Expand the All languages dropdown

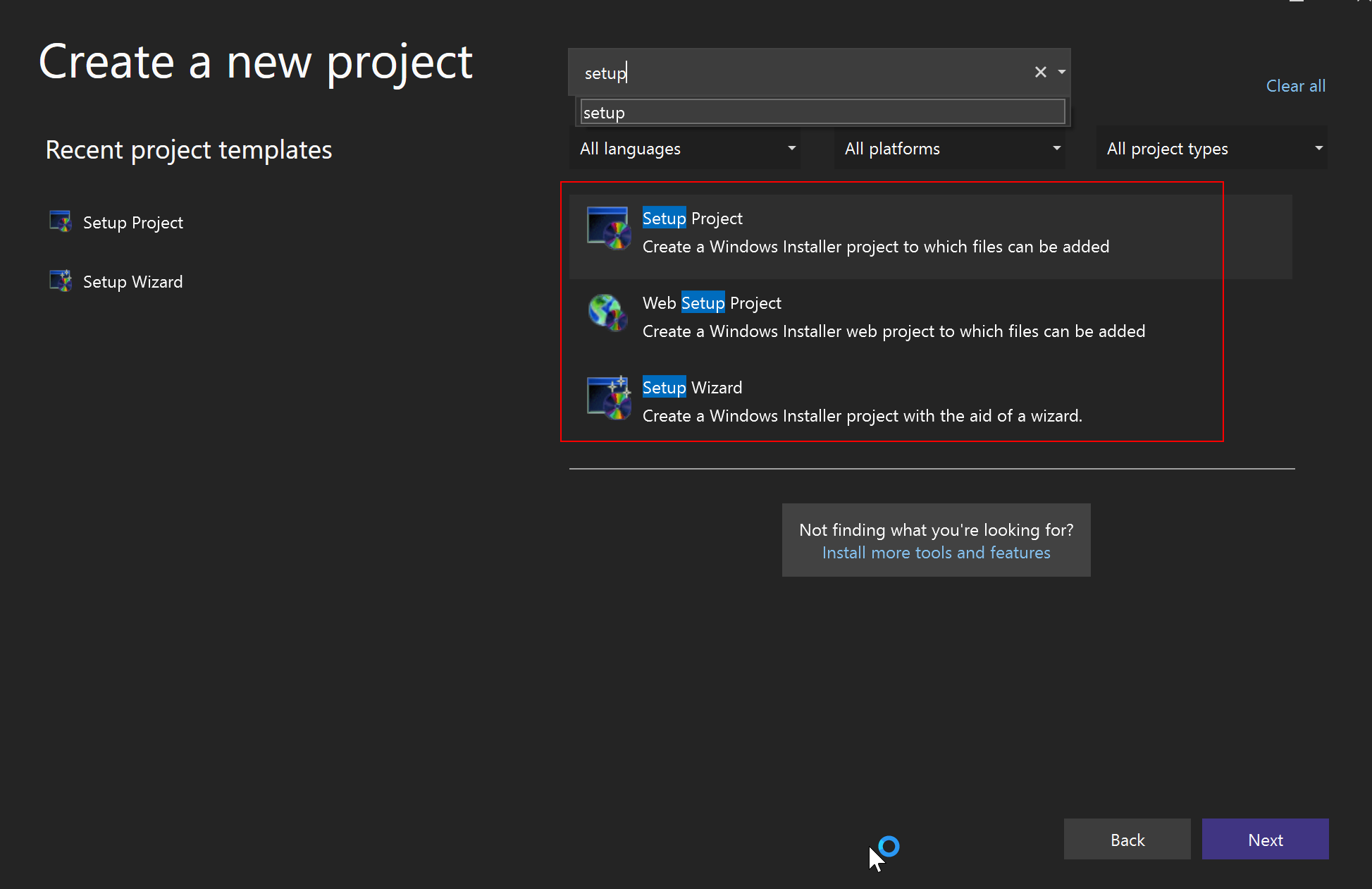pos(685,149)
